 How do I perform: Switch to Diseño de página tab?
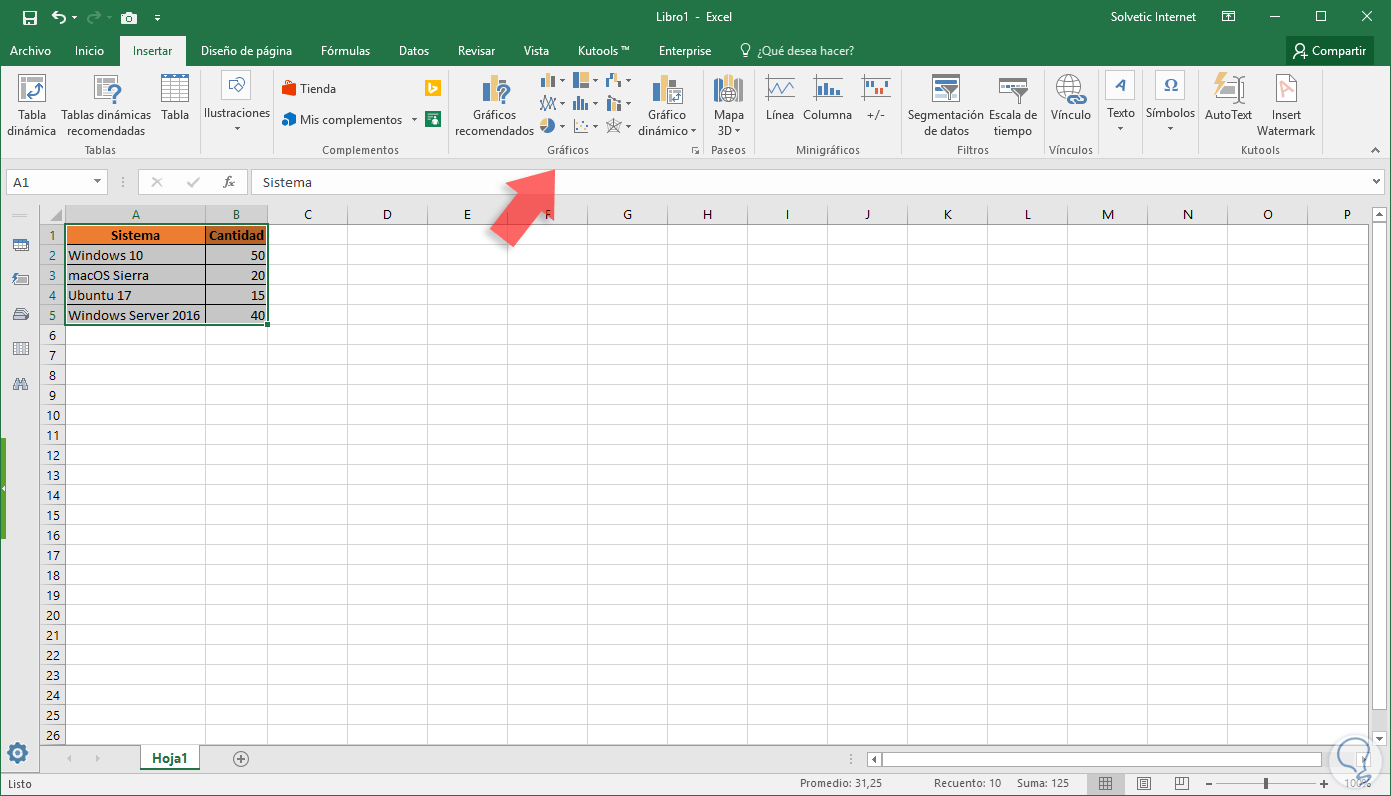[246, 51]
